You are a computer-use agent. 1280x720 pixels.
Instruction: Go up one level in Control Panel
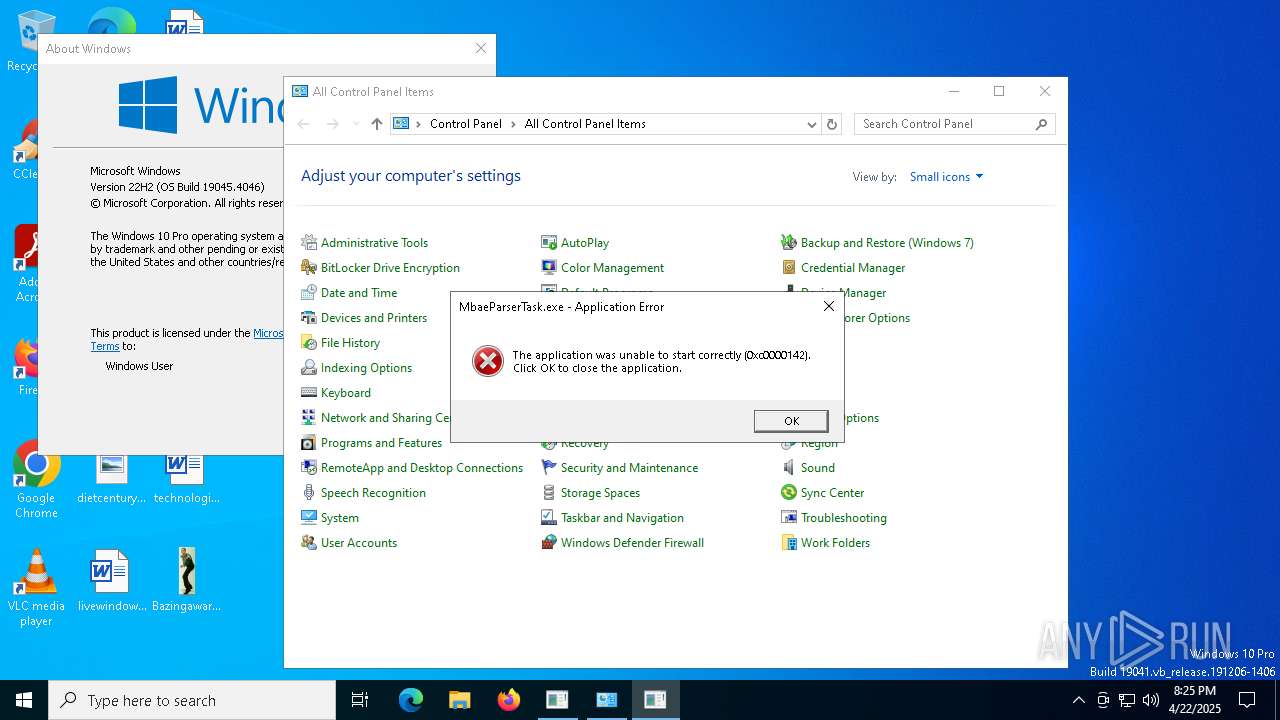click(377, 124)
